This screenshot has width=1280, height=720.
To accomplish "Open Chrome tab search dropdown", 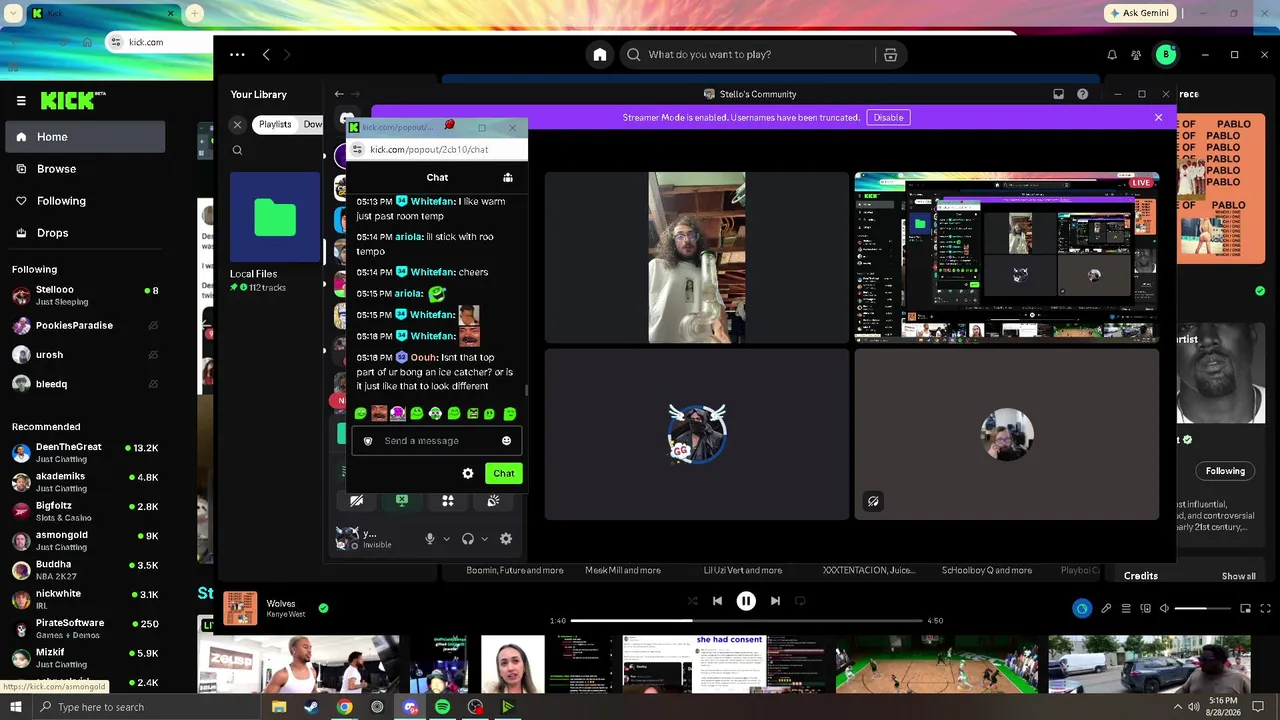I will (12, 13).
